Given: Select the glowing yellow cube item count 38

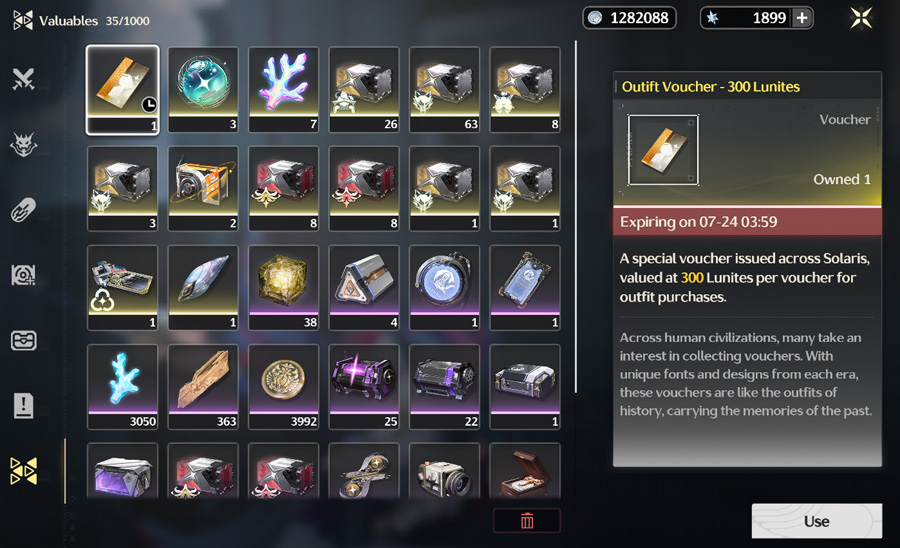Looking at the screenshot, I should tap(284, 287).
